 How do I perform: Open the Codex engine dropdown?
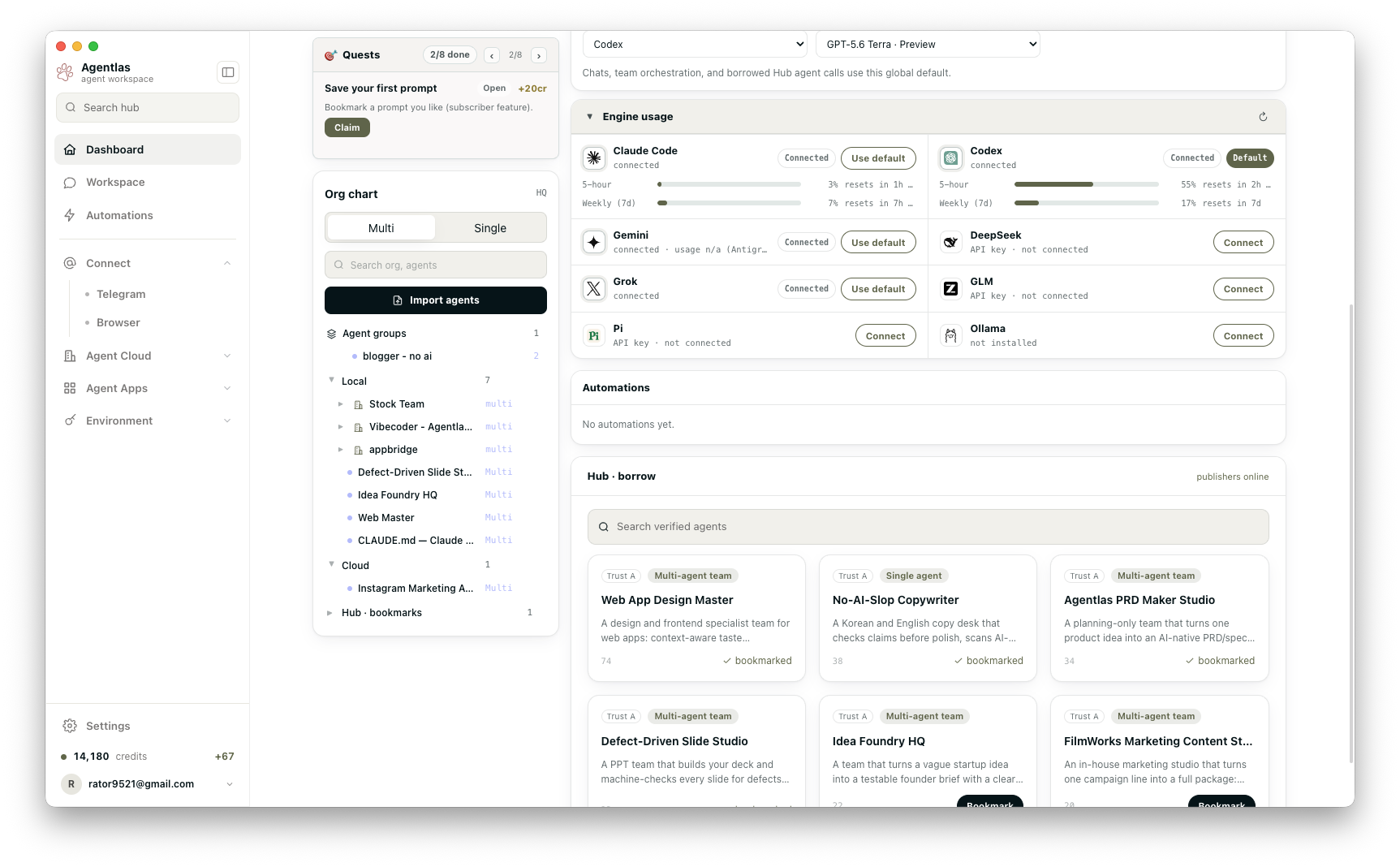coord(695,45)
